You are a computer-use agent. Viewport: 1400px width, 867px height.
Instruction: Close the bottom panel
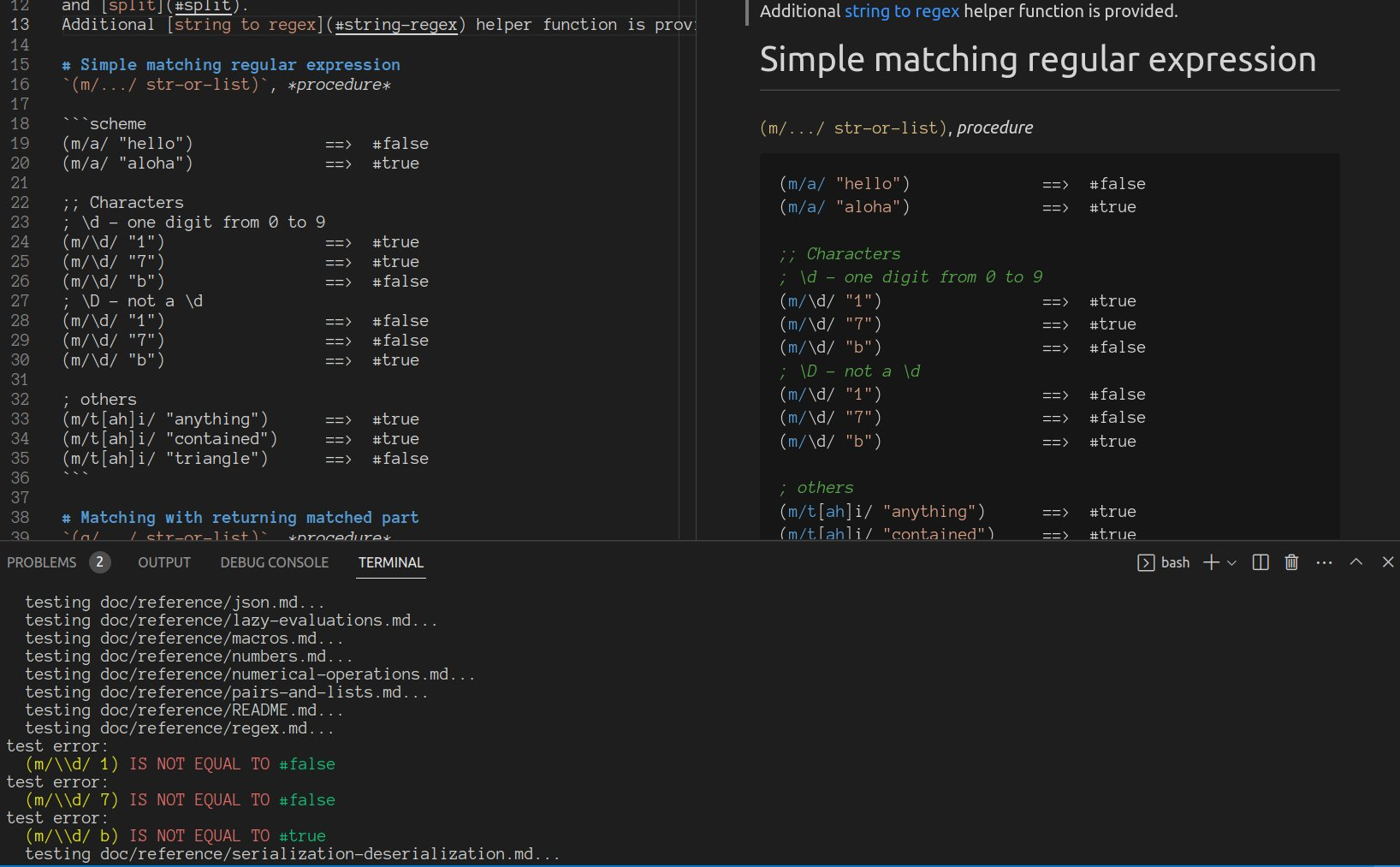point(1388,562)
